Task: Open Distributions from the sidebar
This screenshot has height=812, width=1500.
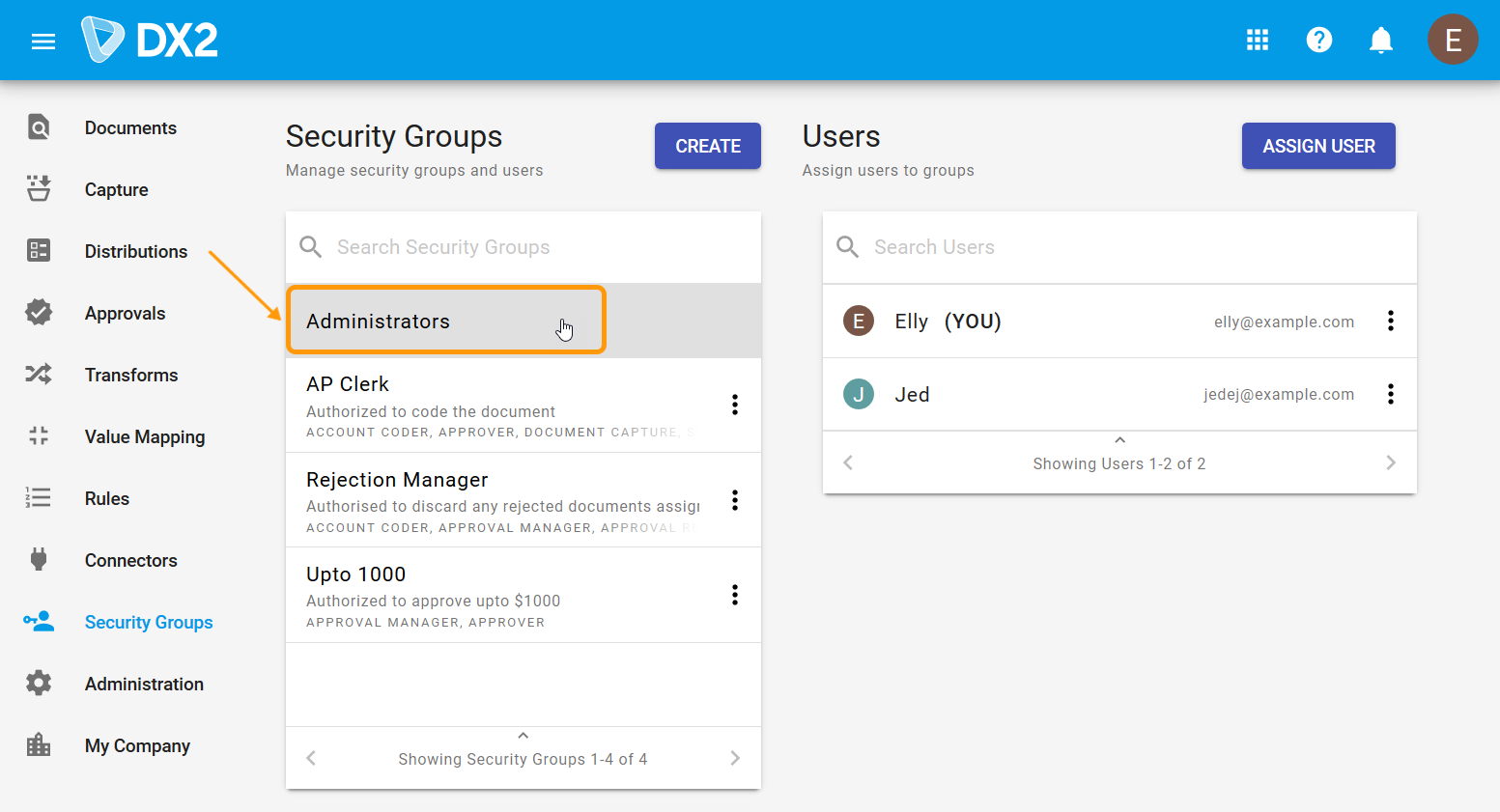Action: click(135, 251)
